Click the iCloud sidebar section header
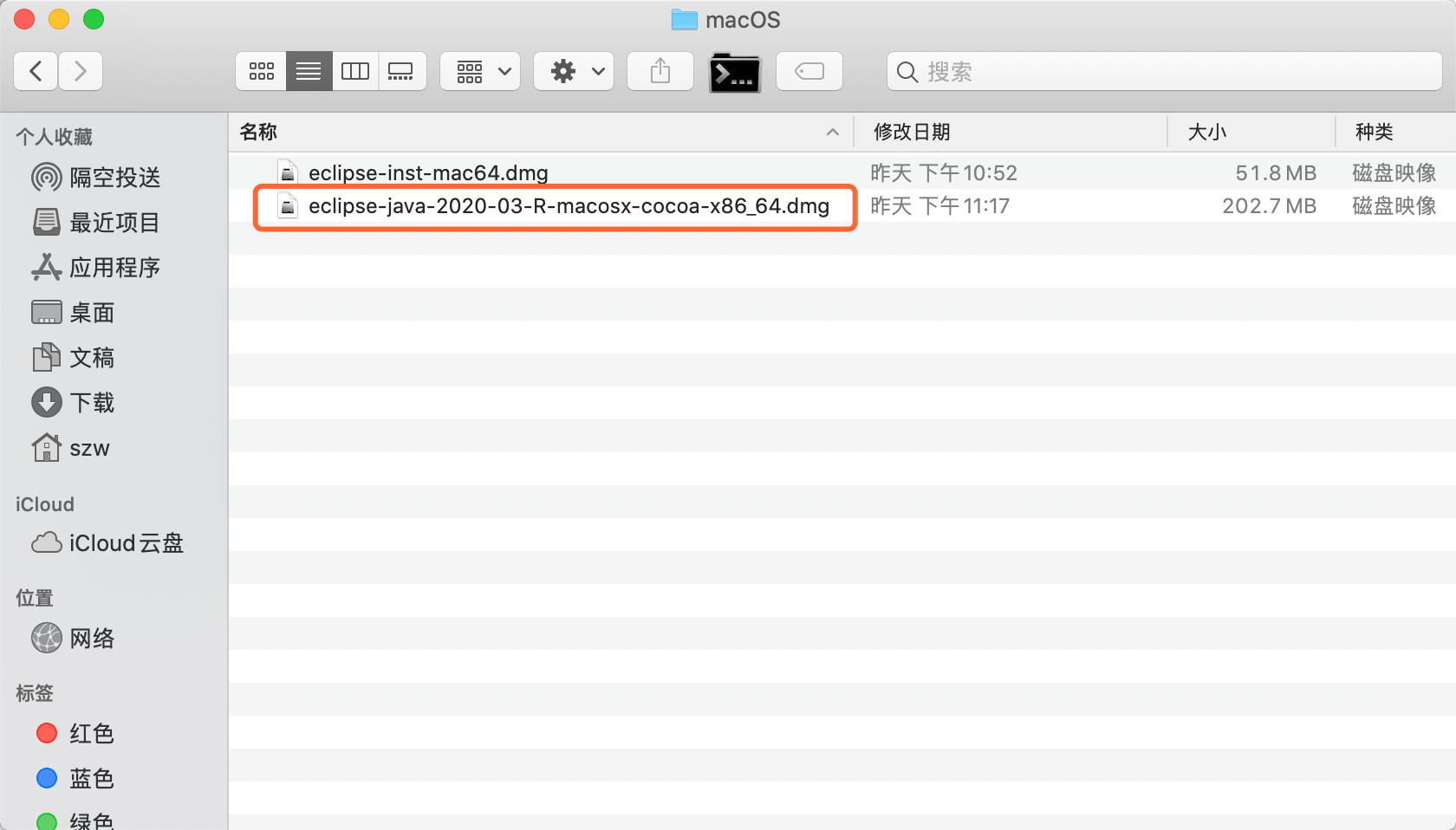1456x830 pixels. 45,504
